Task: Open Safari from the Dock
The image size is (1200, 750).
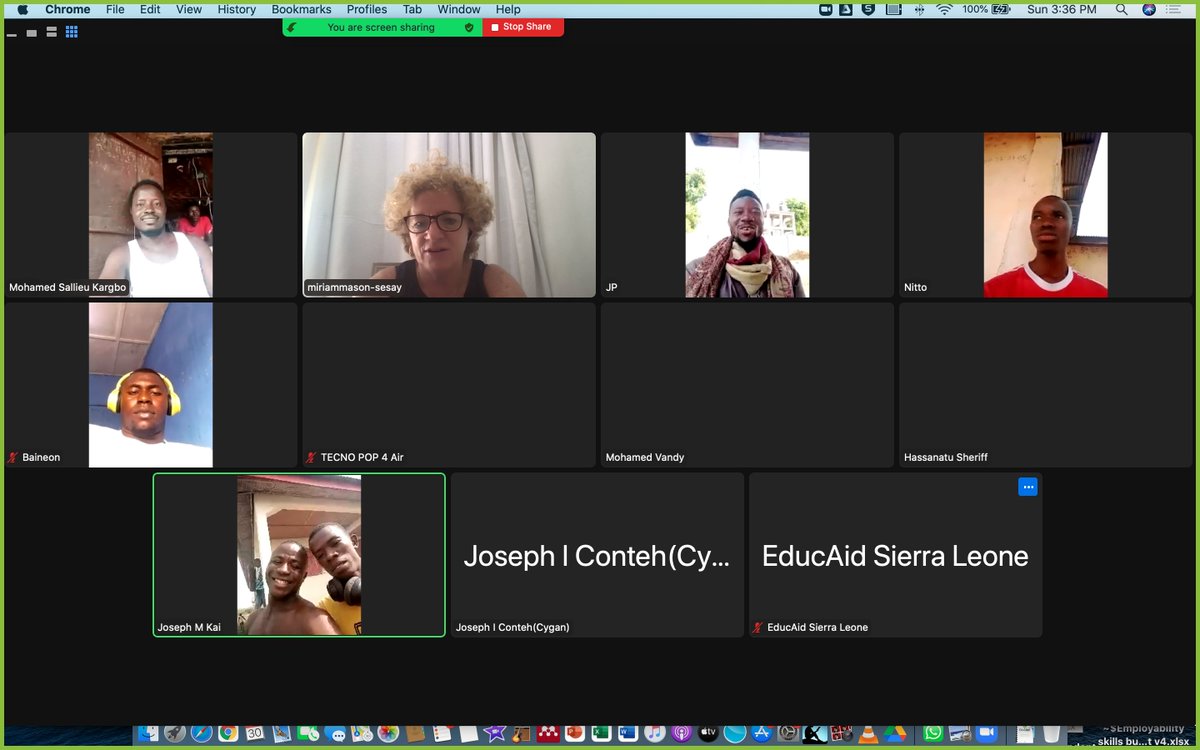Action: [202, 733]
